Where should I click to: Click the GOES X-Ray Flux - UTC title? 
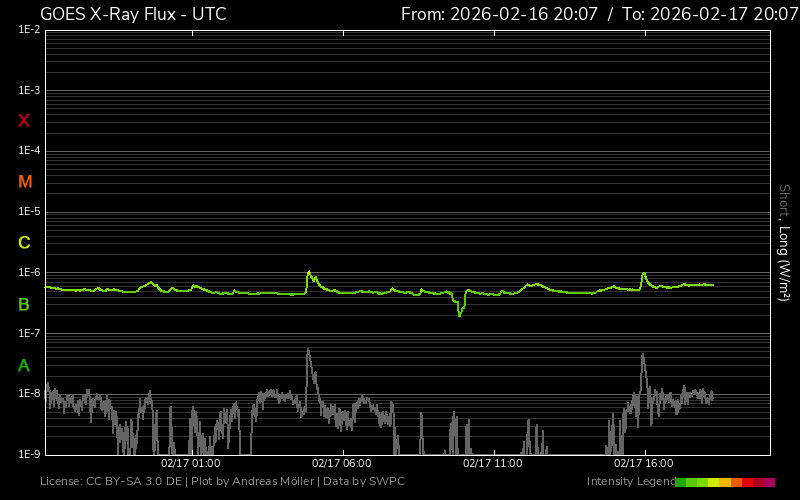tap(133, 14)
